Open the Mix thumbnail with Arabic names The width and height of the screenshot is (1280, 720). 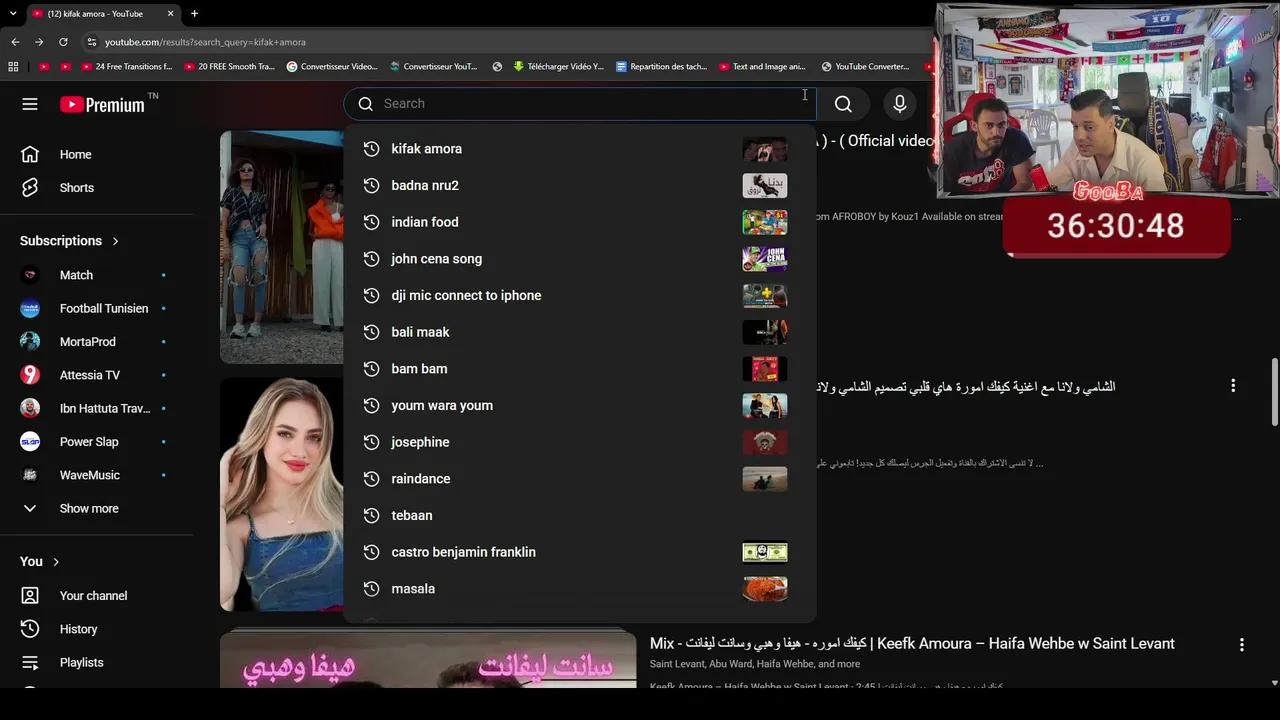(x=428, y=658)
